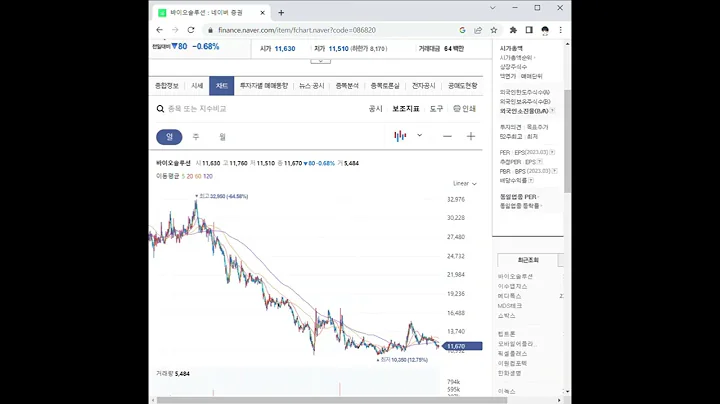Click the vertical page scrollbar thumb
This screenshot has width=720, height=404.
click(x=568, y=141)
